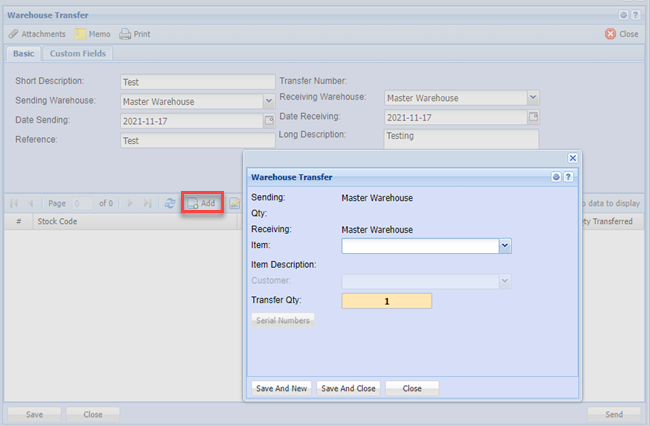Click Save And New button
This screenshot has height=426, width=650.
(281, 388)
